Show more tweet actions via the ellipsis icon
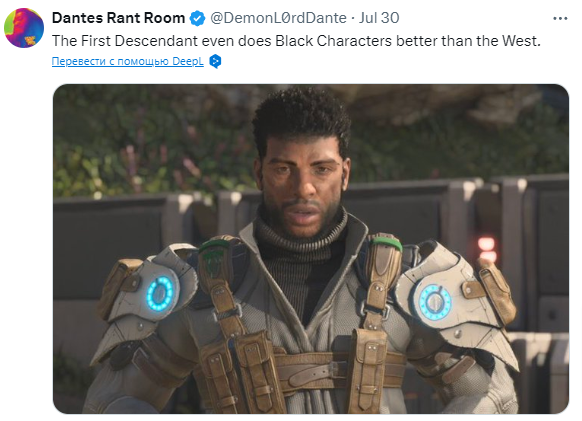This screenshot has height=421, width=582. tap(560, 18)
